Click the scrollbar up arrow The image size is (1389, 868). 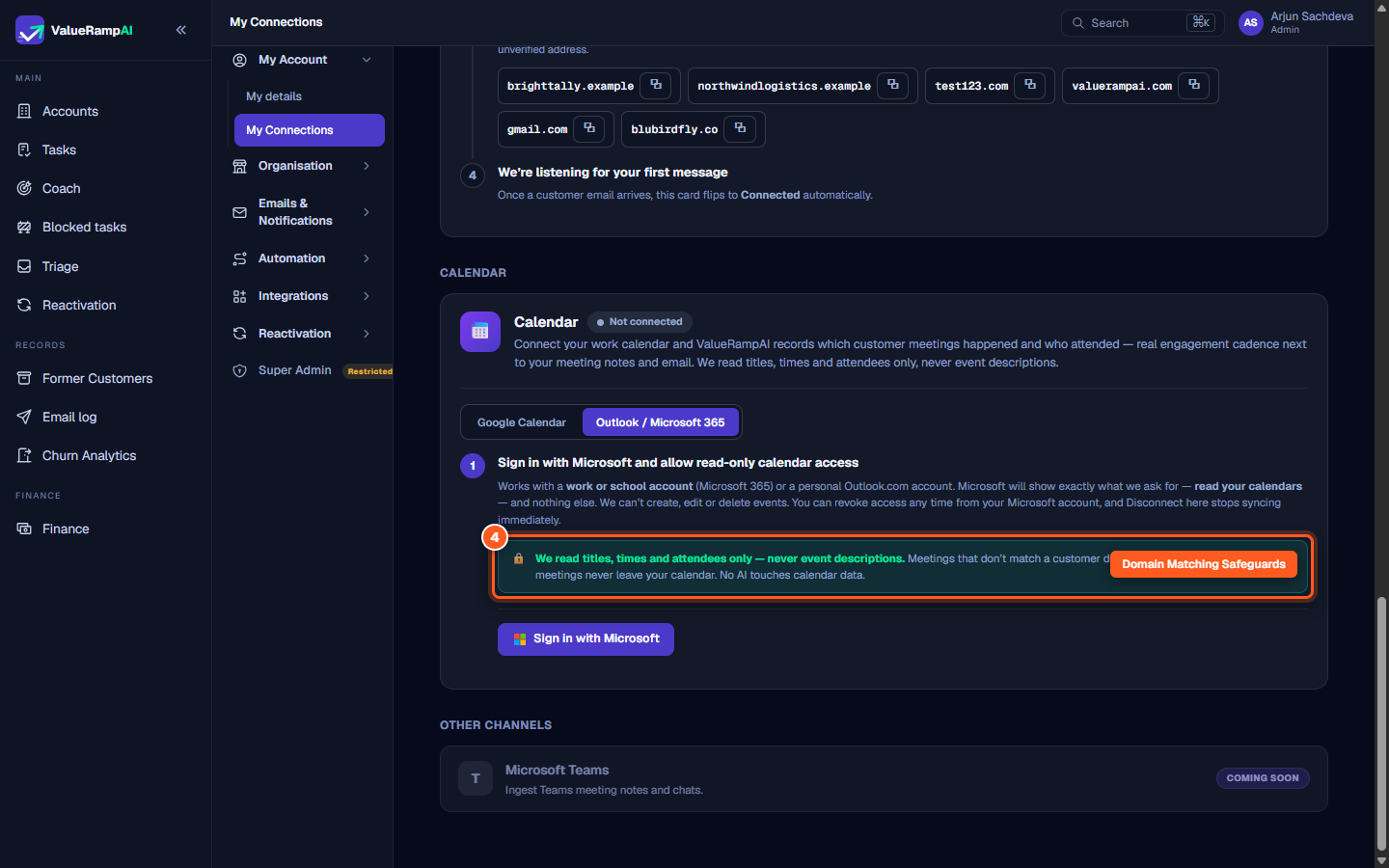(x=1381, y=8)
